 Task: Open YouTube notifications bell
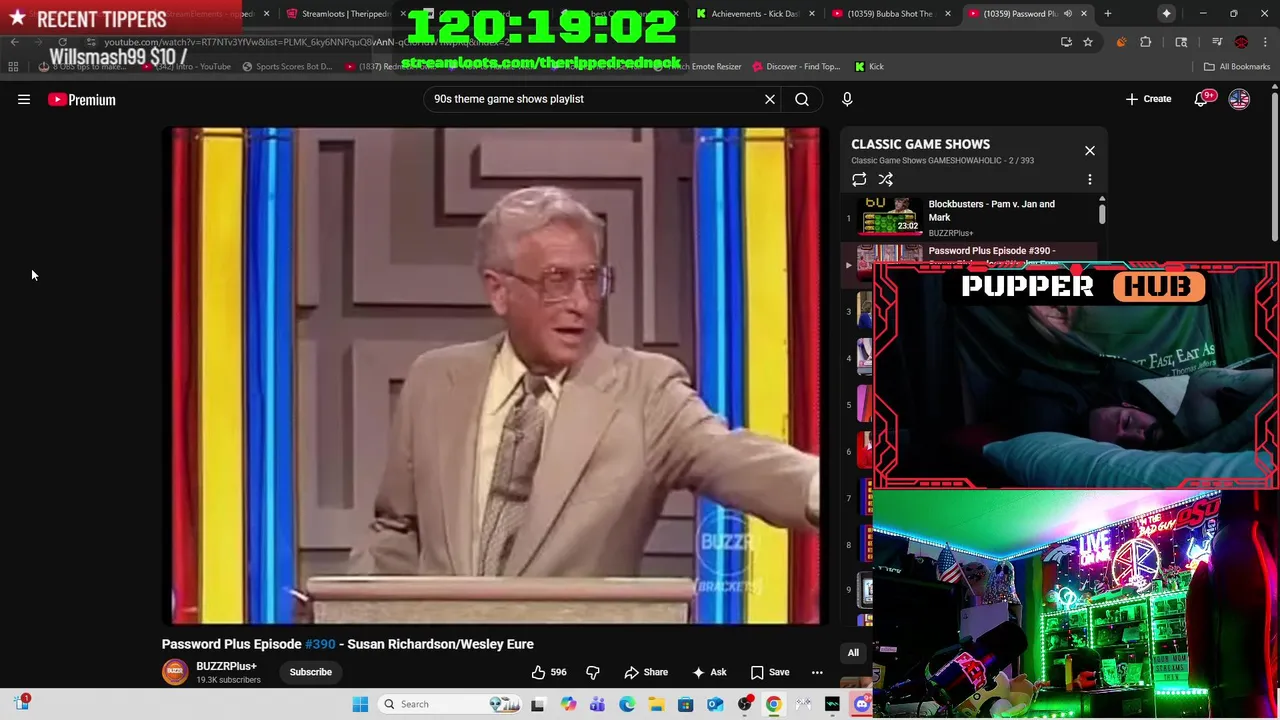[1203, 99]
